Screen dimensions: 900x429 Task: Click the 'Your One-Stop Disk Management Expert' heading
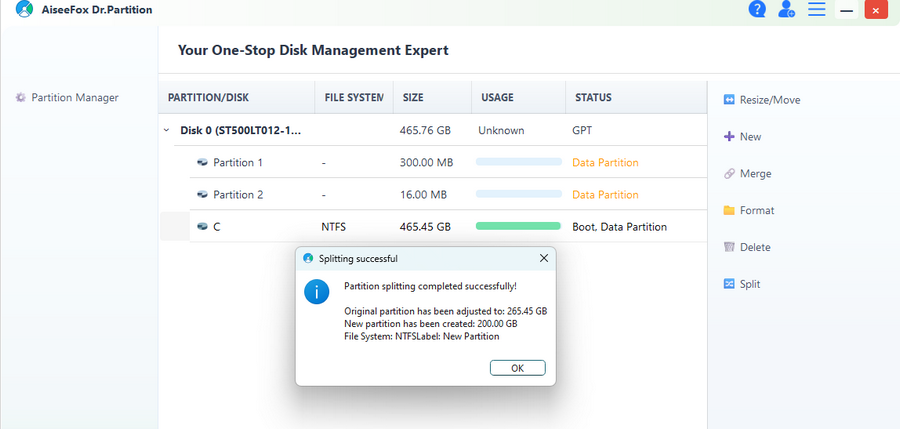click(x=313, y=50)
